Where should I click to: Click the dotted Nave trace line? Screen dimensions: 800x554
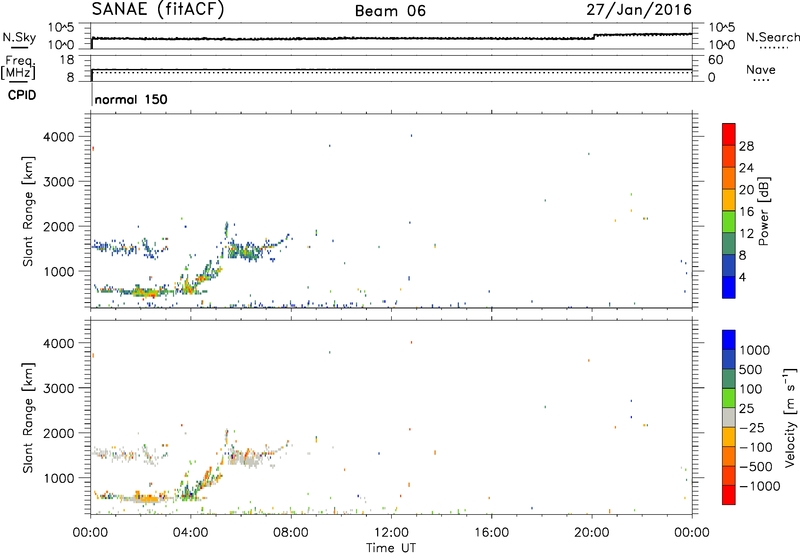(x=391, y=72)
